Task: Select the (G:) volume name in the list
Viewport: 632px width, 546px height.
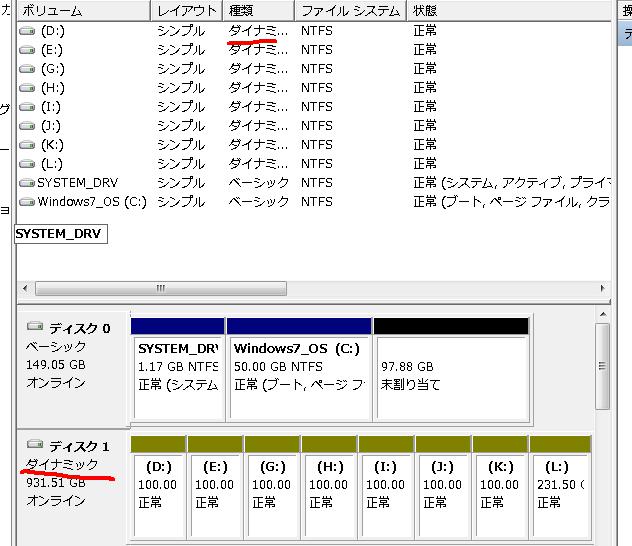Action: [53, 69]
